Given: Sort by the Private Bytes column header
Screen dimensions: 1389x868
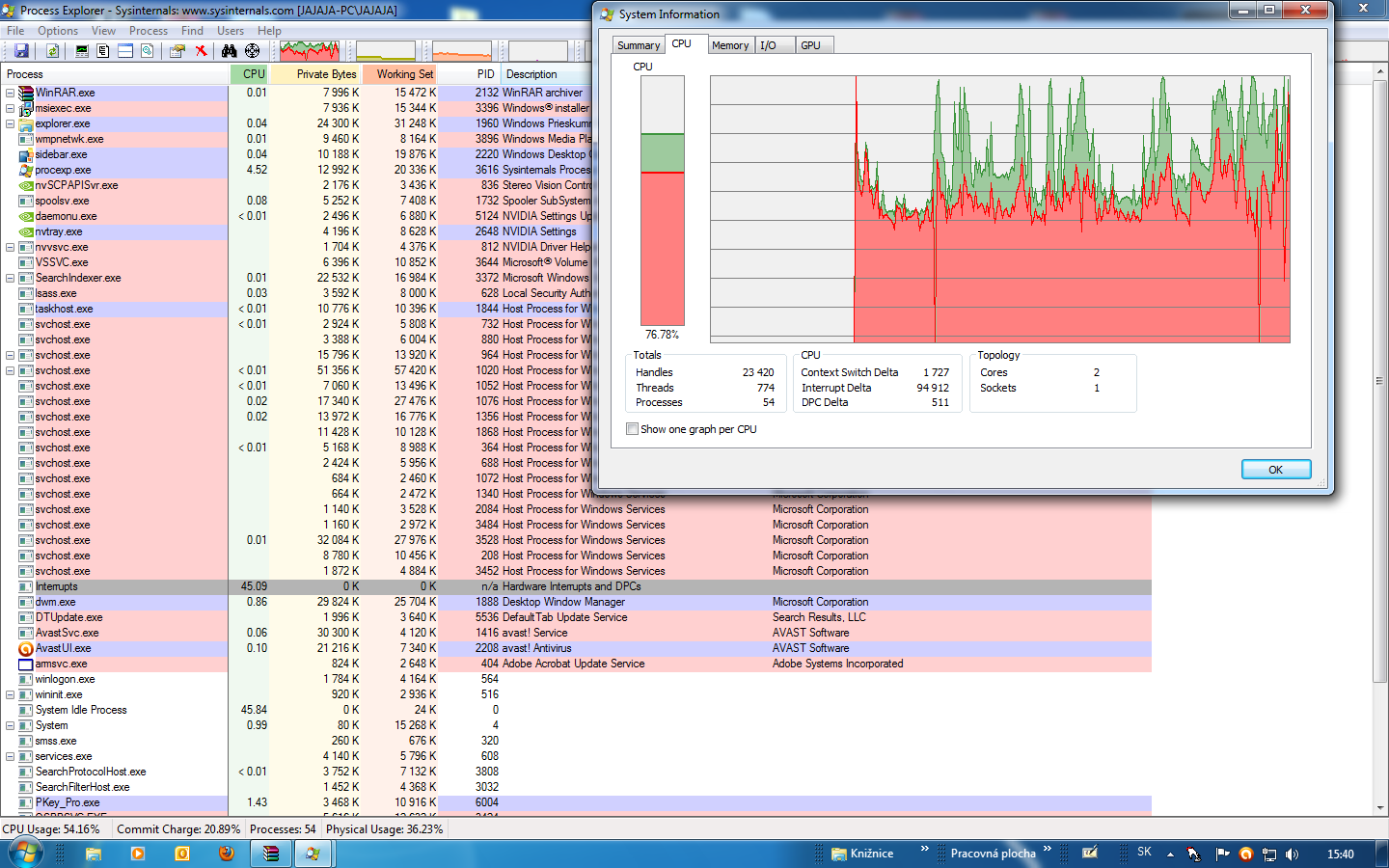Looking at the screenshot, I should pyautogui.click(x=316, y=74).
